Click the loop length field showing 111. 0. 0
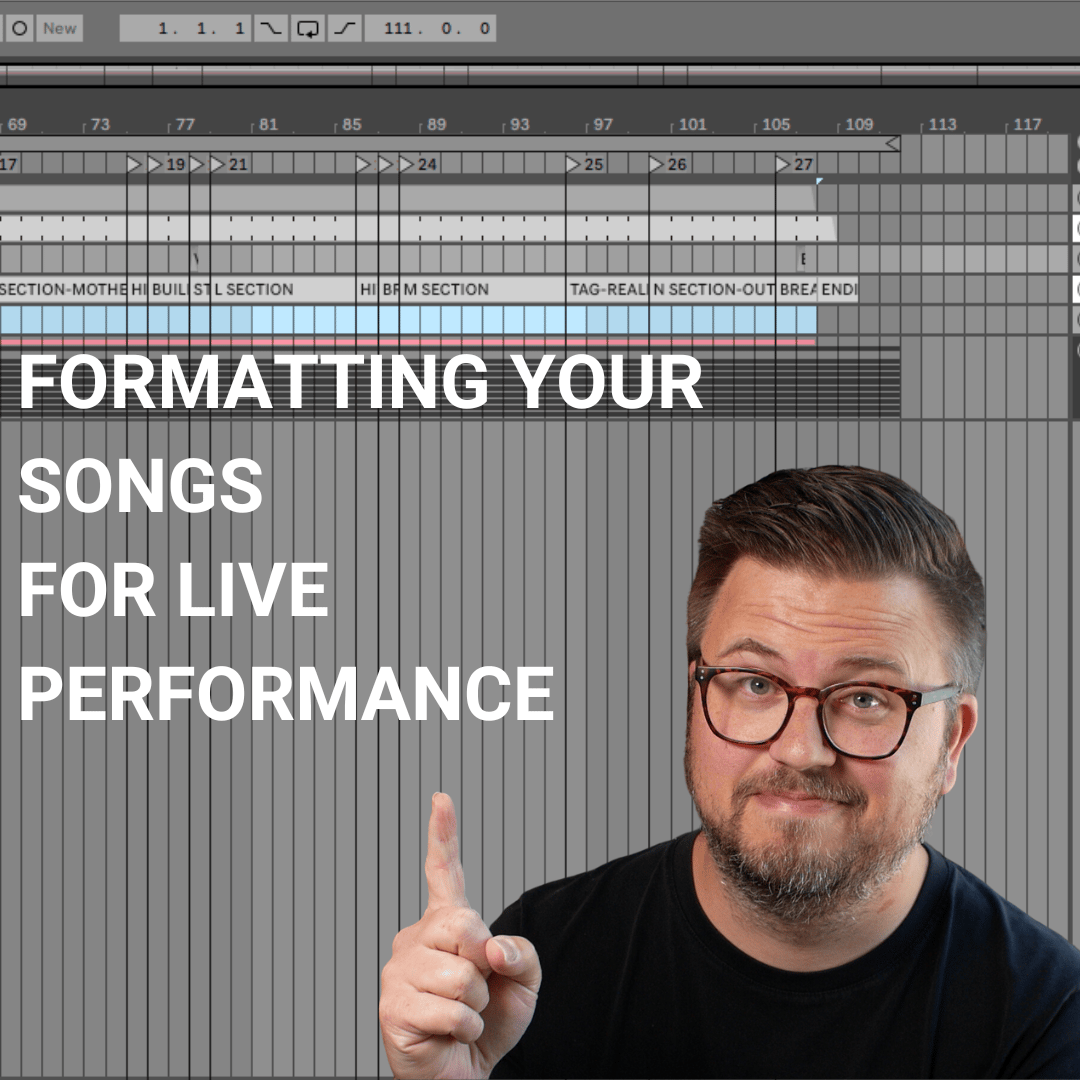The image size is (1080, 1080). click(x=430, y=28)
